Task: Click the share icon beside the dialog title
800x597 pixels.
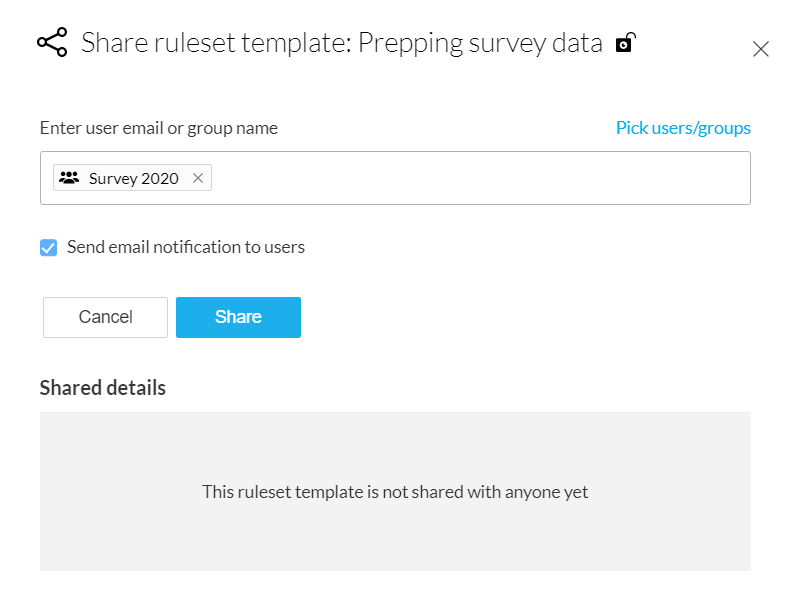Action: coord(52,43)
